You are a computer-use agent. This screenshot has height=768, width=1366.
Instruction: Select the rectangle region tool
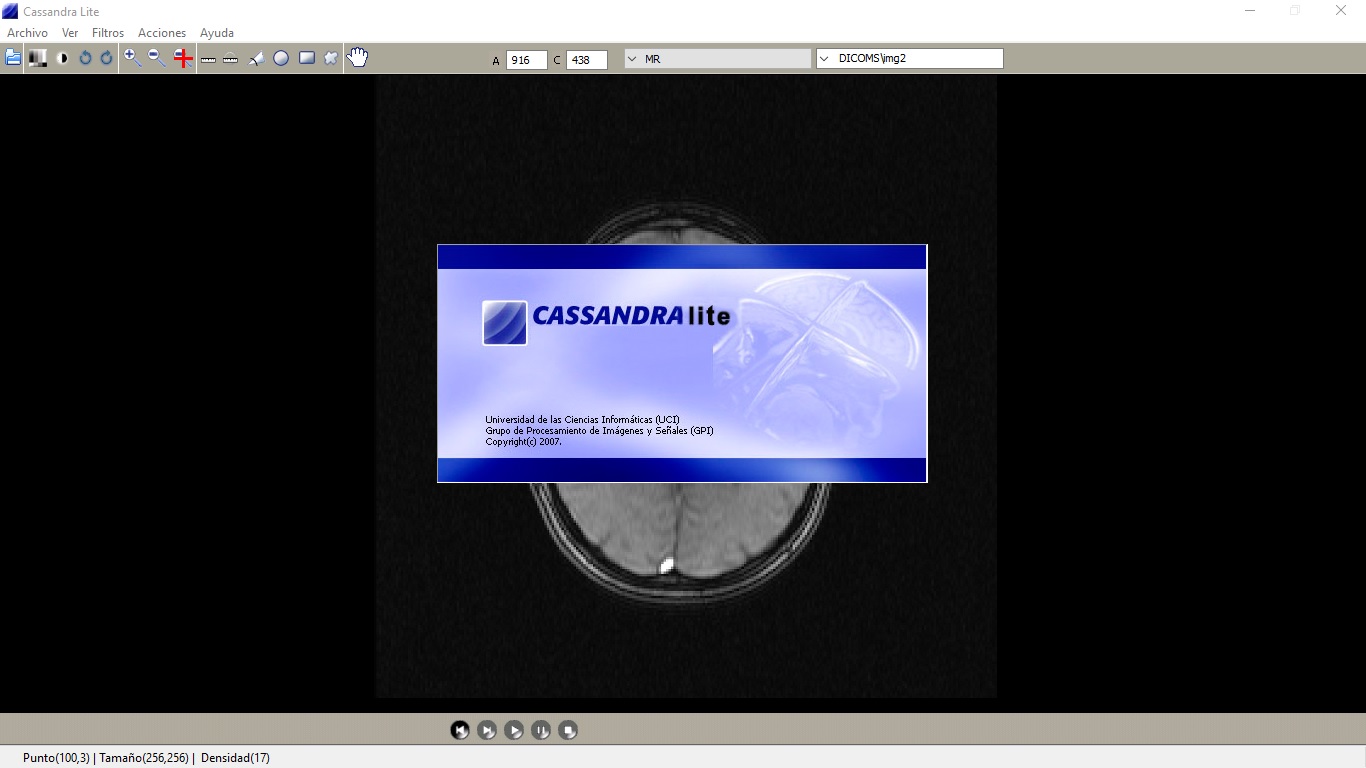(307, 58)
